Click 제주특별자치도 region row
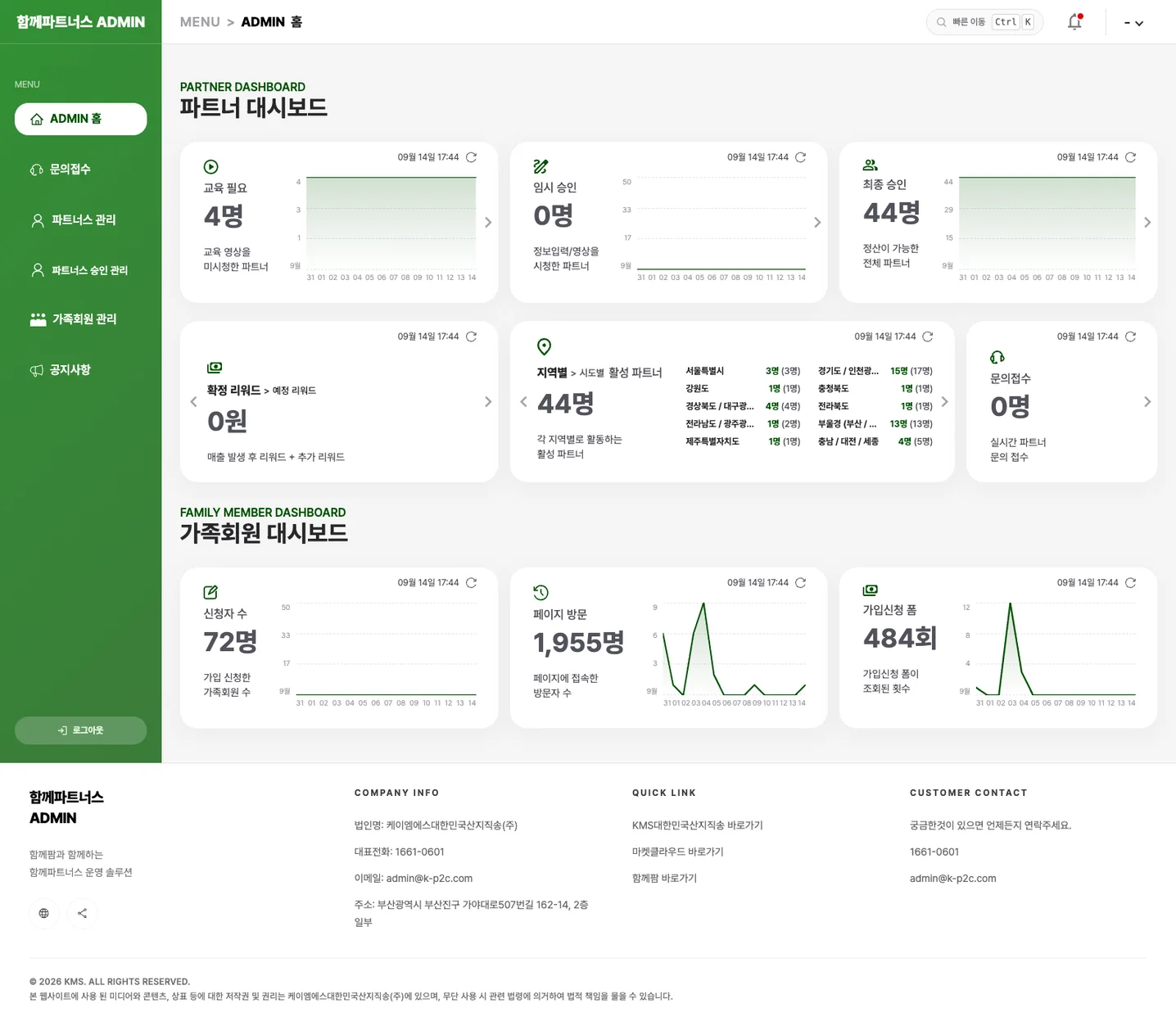Viewport: 1176px width, 1026px height. tap(743, 441)
